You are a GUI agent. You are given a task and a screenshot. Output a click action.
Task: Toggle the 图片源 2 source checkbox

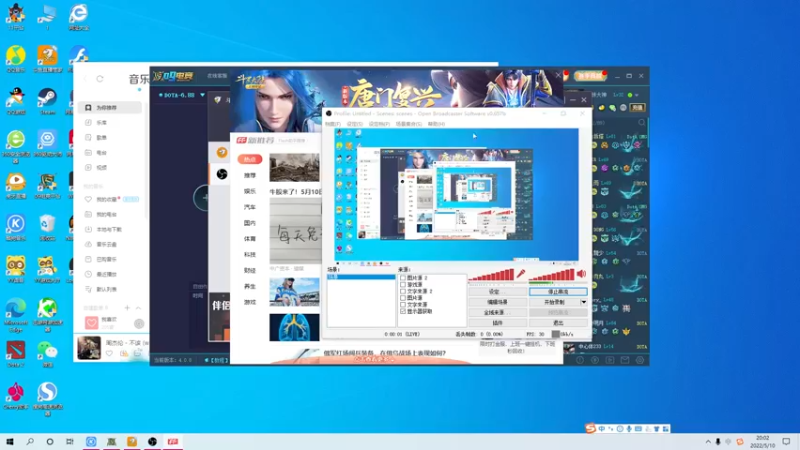point(403,278)
